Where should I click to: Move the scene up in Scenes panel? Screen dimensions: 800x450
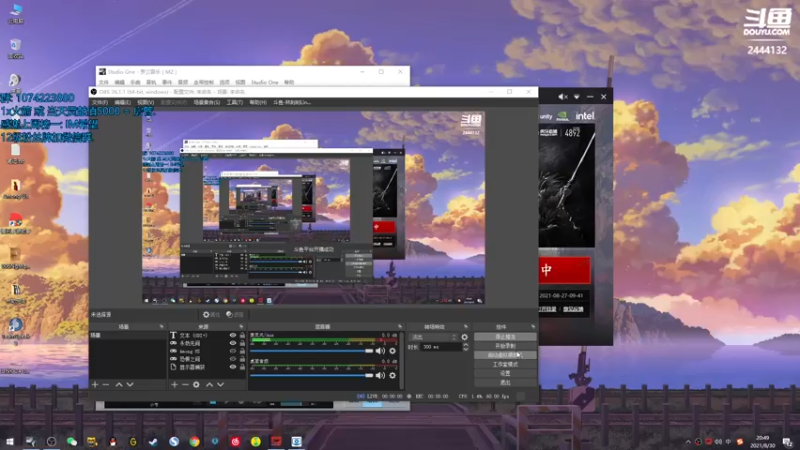[x=119, y=384]
